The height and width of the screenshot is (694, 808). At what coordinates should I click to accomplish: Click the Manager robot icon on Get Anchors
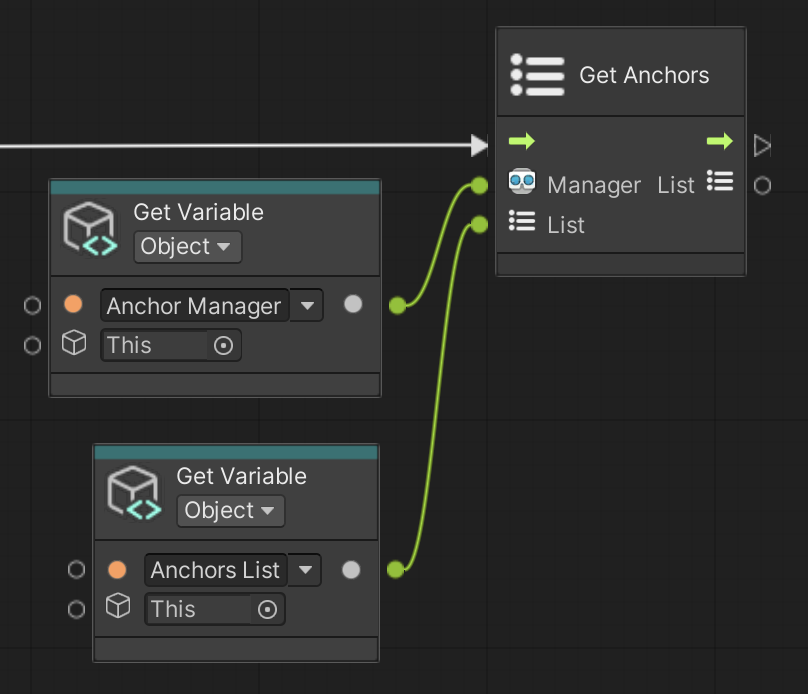click(522, 184)
